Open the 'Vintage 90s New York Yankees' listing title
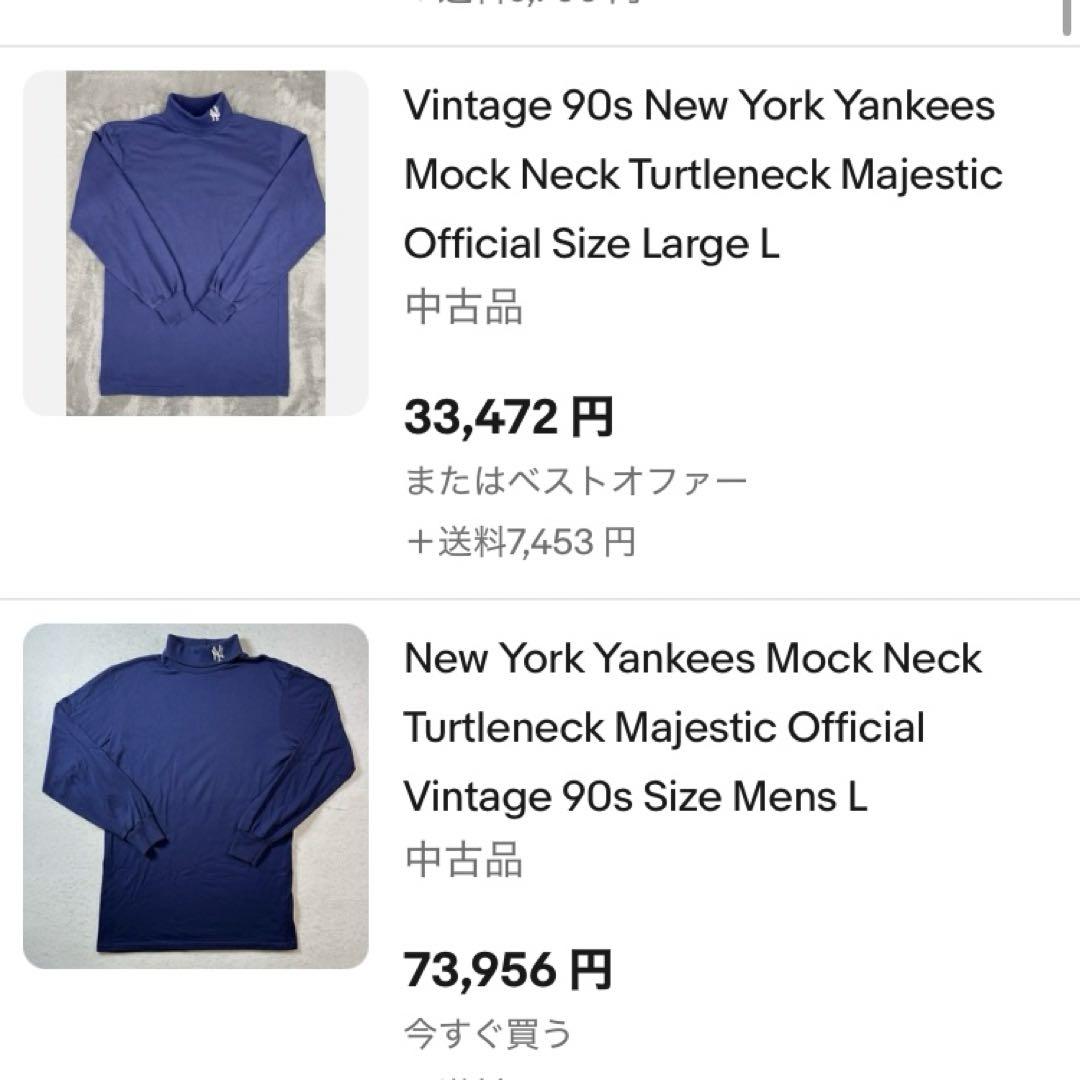The image size is (1080, 1080). [700, 106]
